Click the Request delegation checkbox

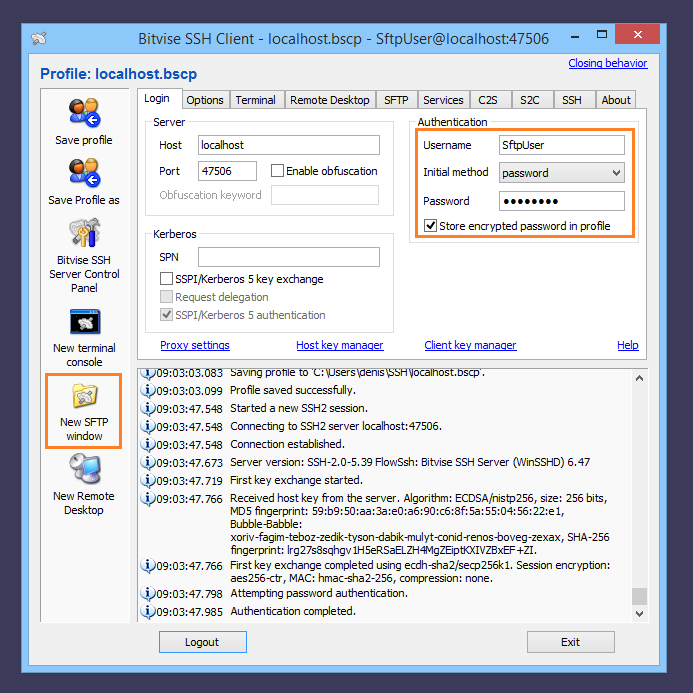[x=166, y=297]
